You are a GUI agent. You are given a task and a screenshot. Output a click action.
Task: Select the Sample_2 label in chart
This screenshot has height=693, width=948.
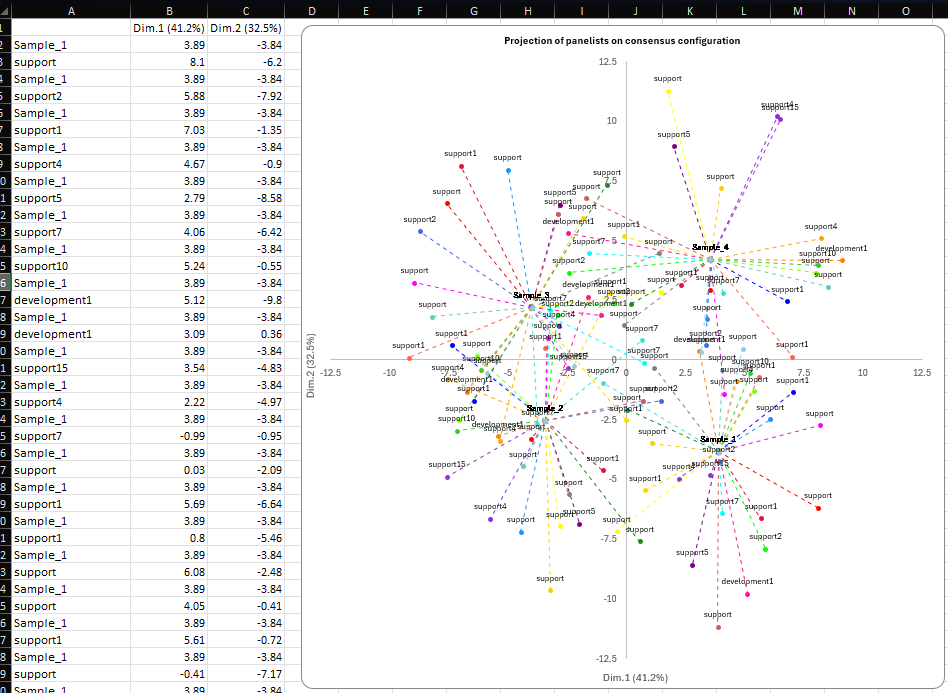pyautogui.click(x=545, y=409)
